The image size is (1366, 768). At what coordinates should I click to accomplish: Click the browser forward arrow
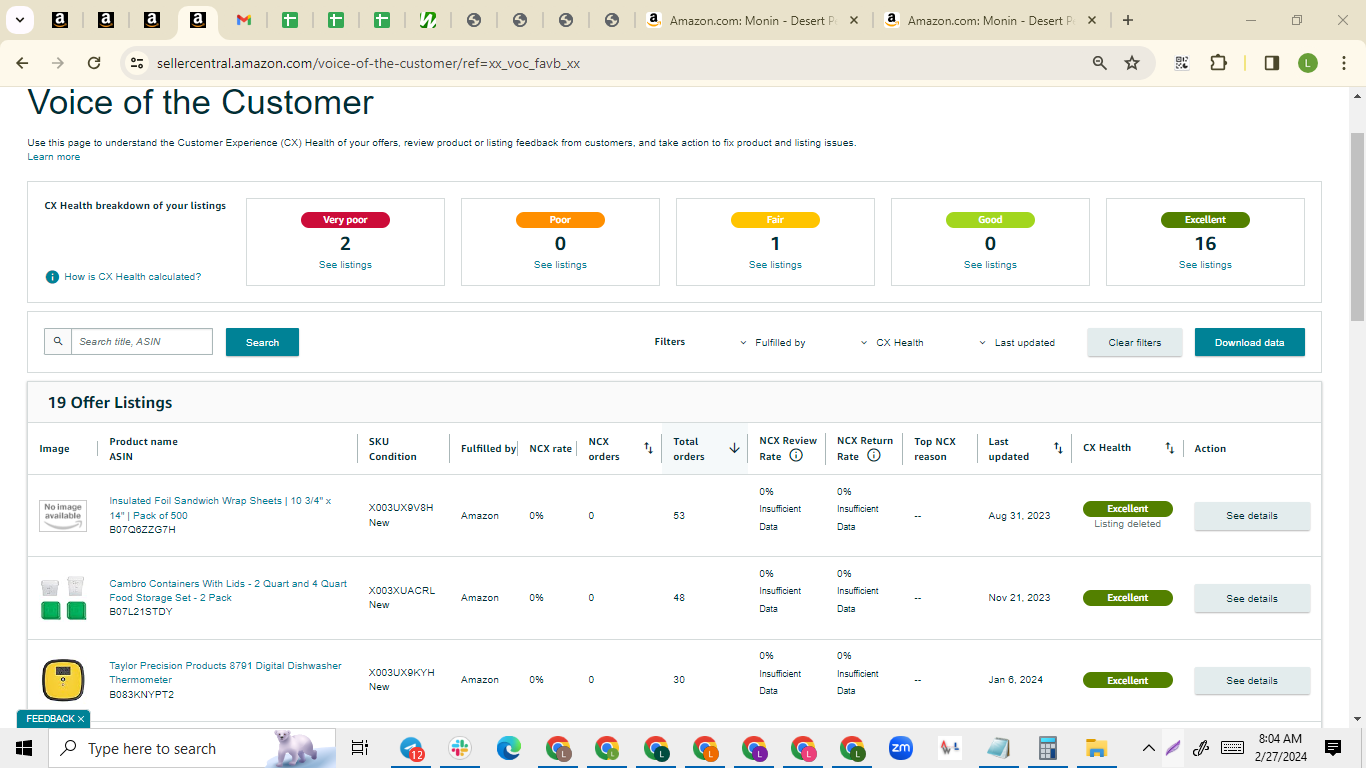[58, 63]
